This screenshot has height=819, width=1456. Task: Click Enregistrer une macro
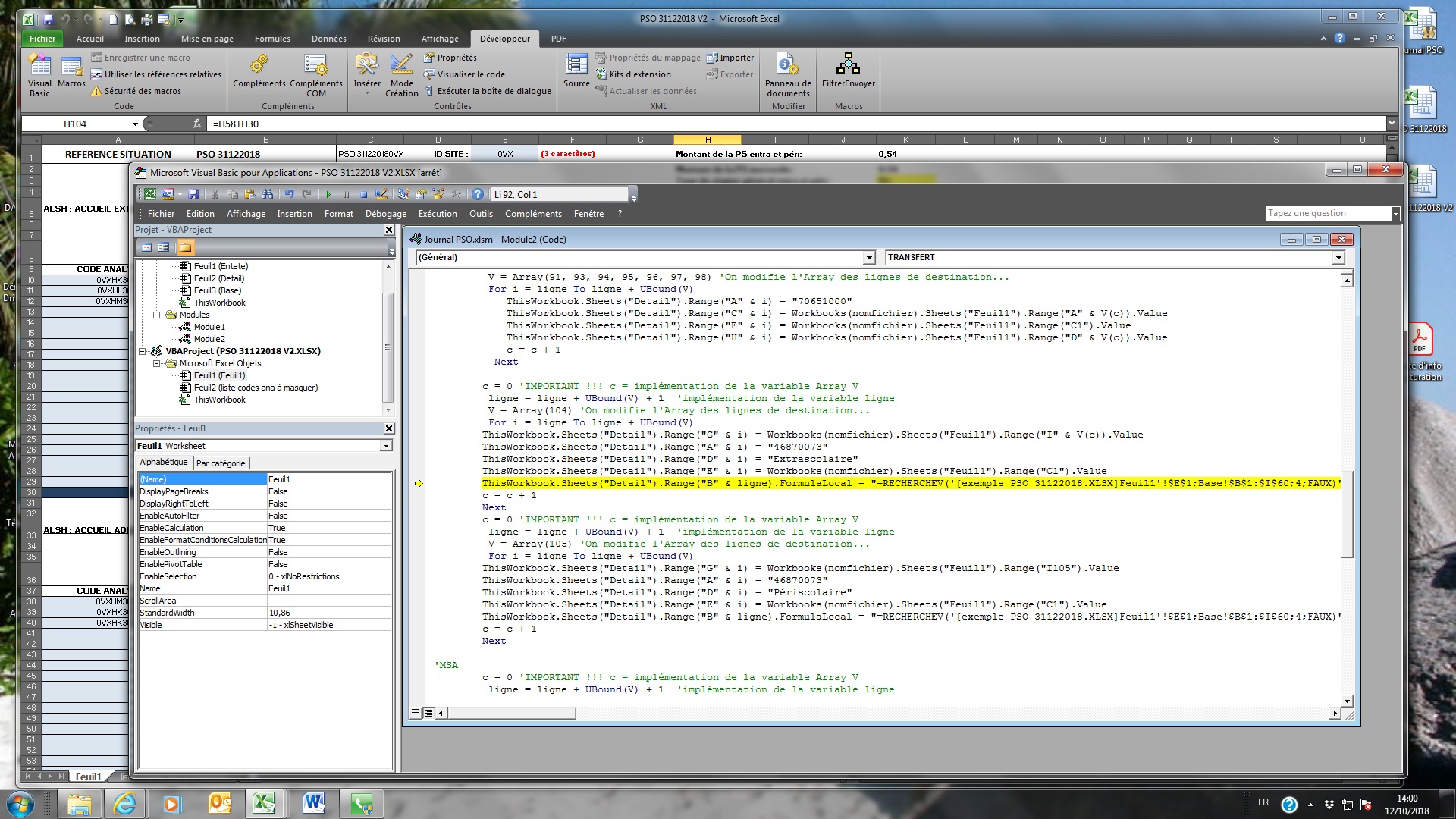(141, 58)
